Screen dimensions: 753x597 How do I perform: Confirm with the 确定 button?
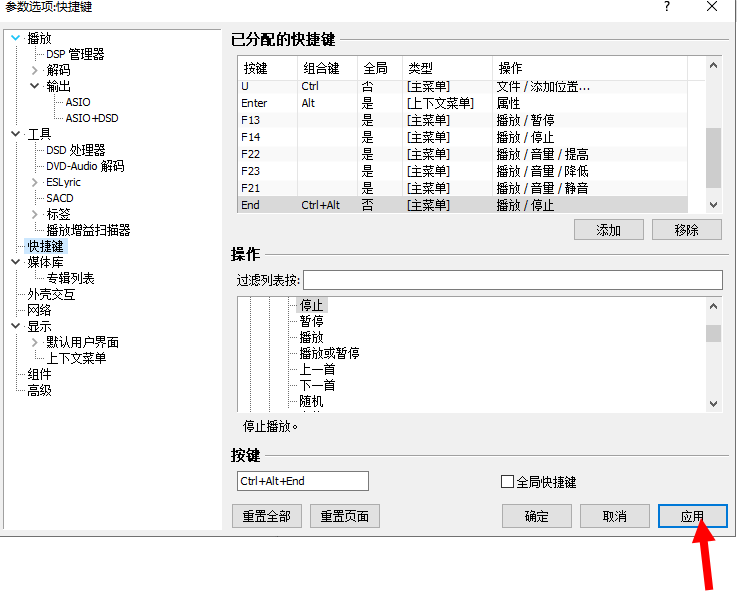tap(536, 516)
